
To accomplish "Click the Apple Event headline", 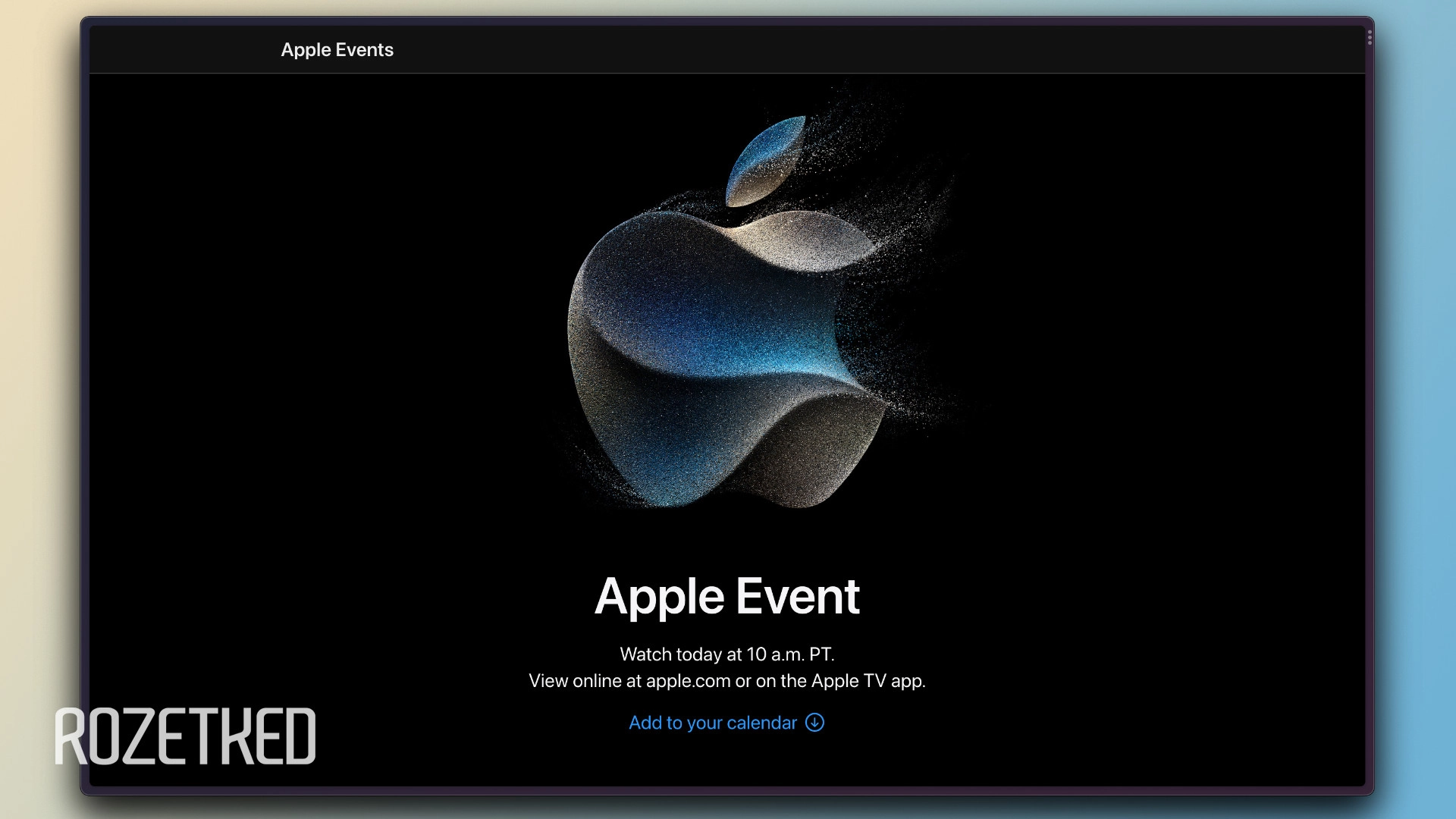I will coord(726,596).
